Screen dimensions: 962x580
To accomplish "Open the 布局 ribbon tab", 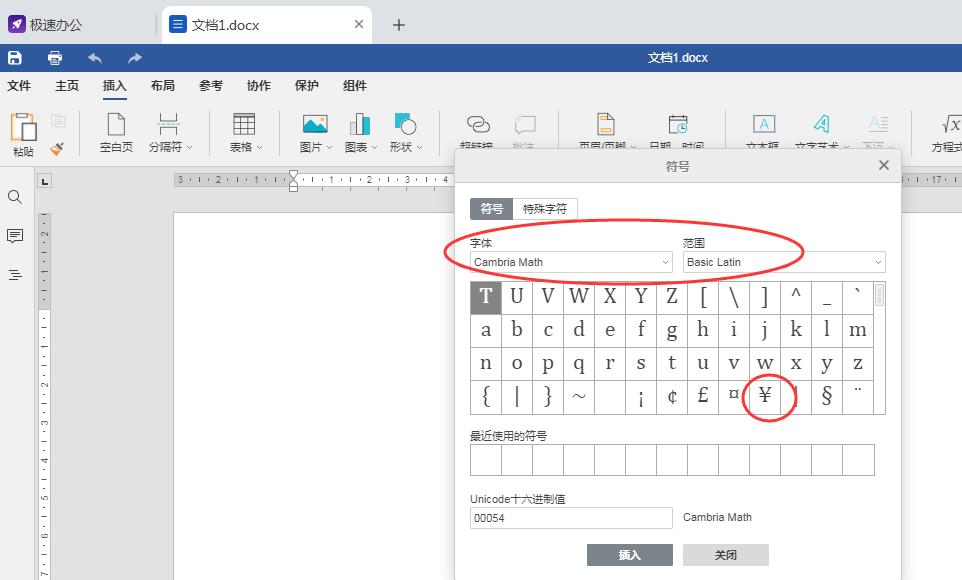I will [163, 86].
